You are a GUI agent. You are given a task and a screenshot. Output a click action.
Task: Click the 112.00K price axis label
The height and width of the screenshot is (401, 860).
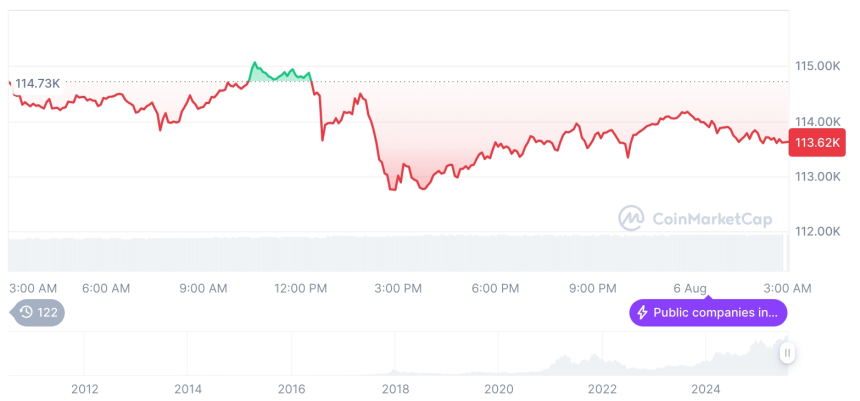coord(817,231)
